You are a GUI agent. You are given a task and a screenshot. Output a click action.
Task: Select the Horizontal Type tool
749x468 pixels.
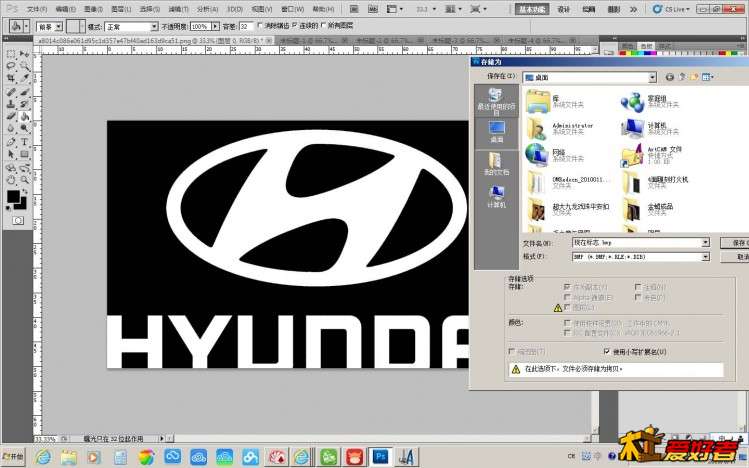click(24, 142)
